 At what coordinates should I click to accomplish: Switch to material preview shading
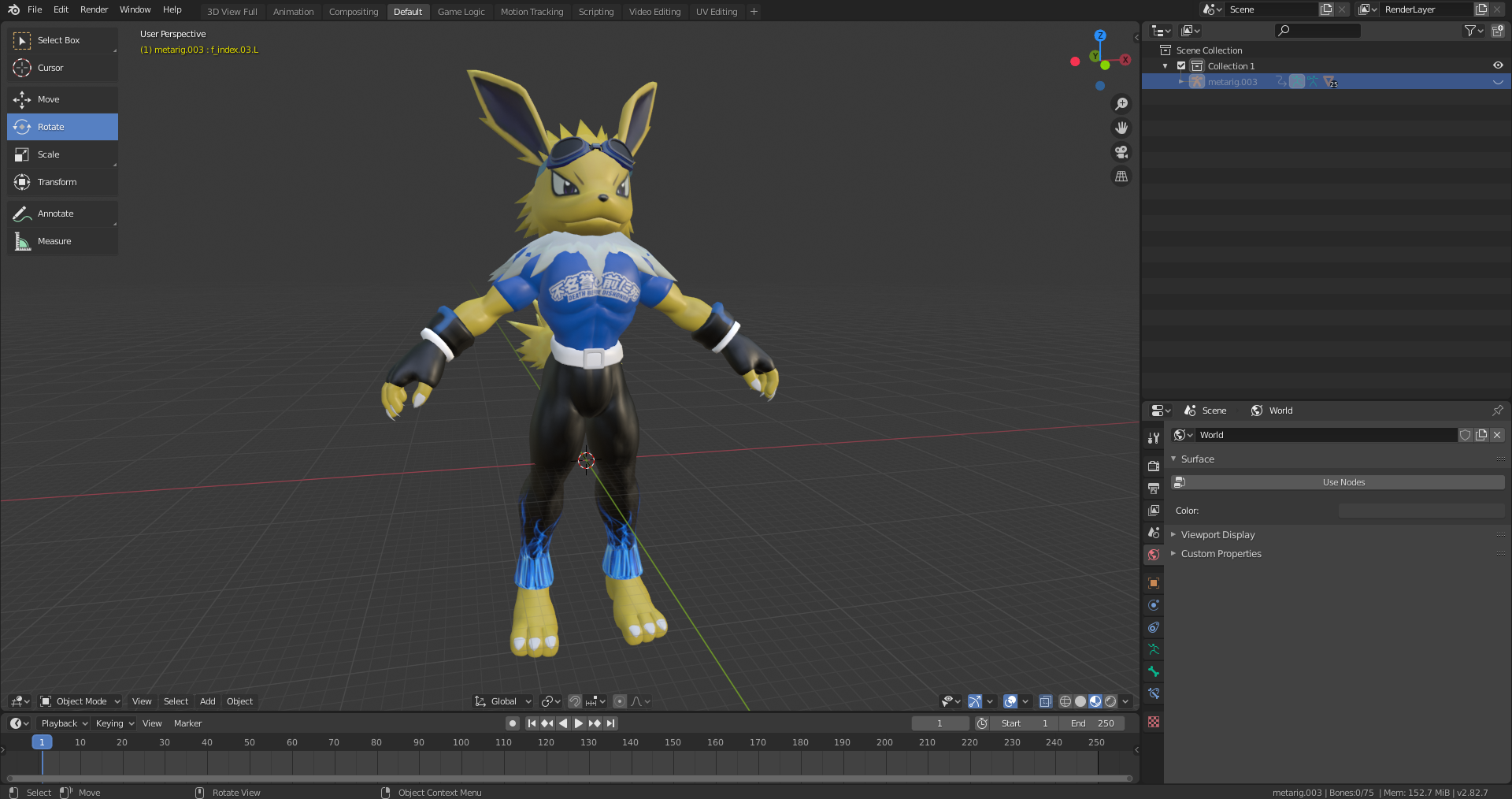(1095, 701)
